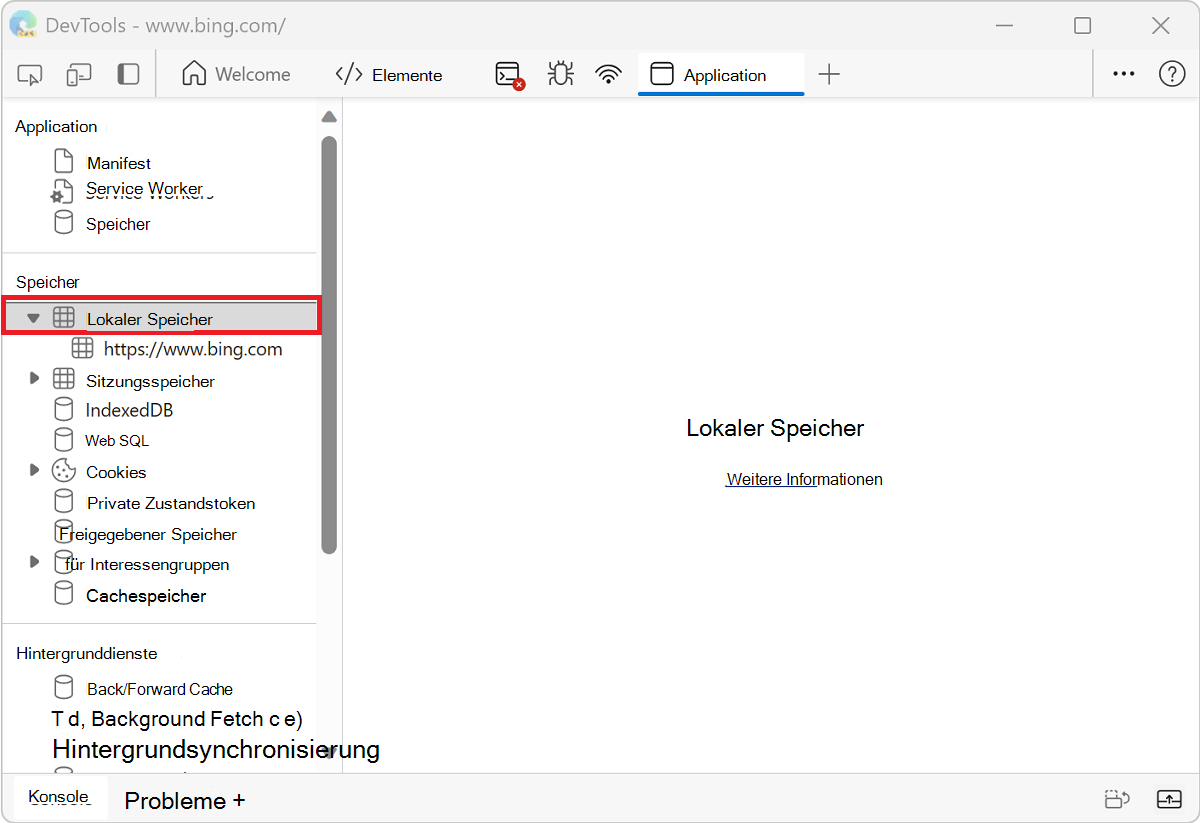
Task: Click the Cachespeicher database icon
Action: click(63, 594)
